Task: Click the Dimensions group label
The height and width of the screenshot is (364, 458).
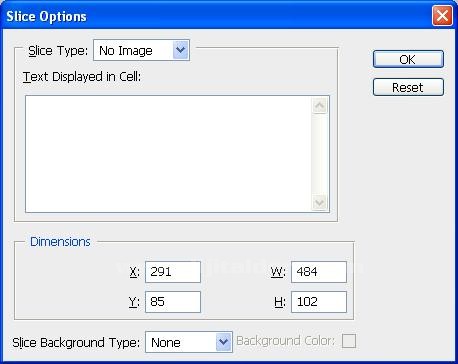Action: (x=60, y=242)
